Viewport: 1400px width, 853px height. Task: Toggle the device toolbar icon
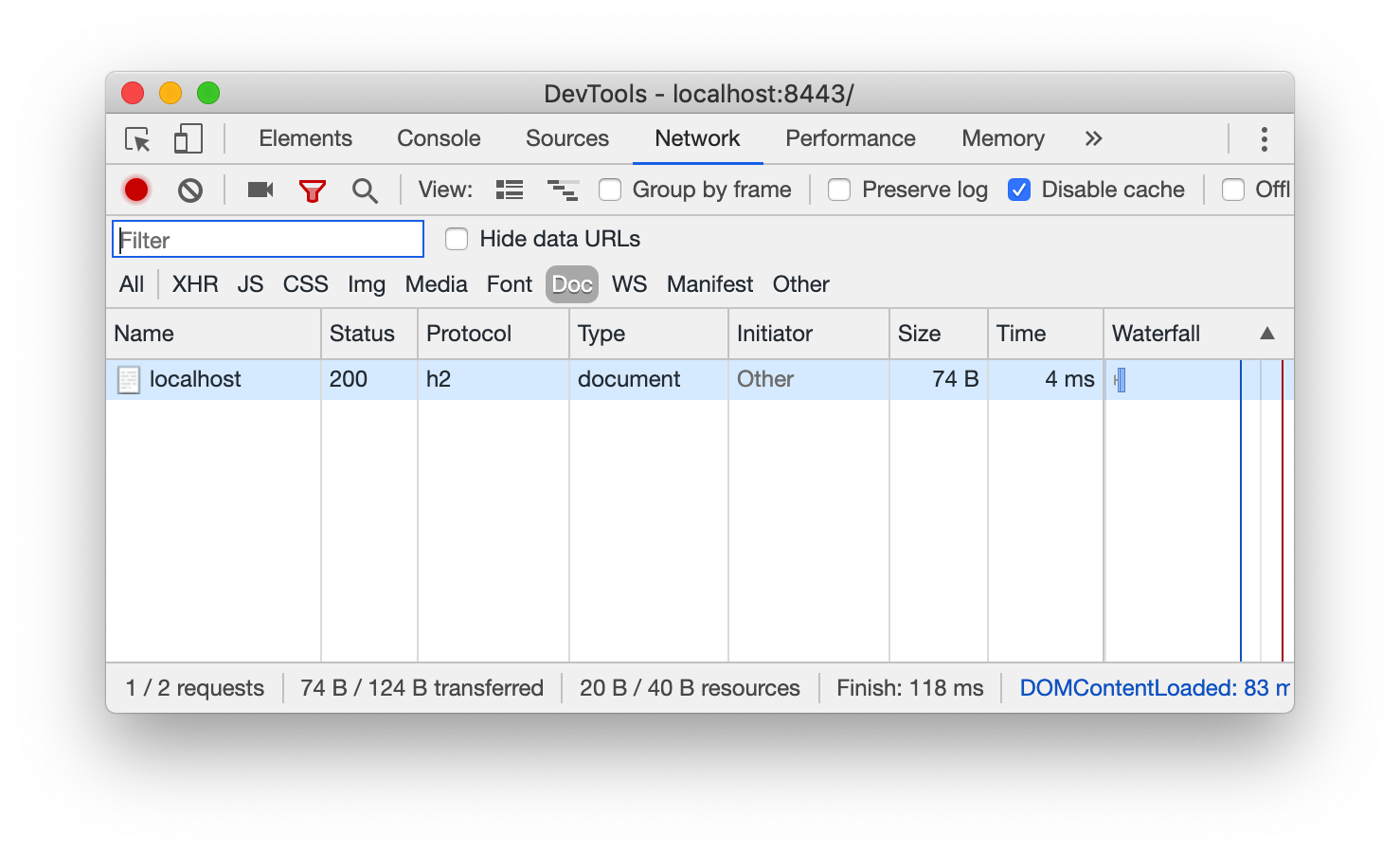click(188, 139)
